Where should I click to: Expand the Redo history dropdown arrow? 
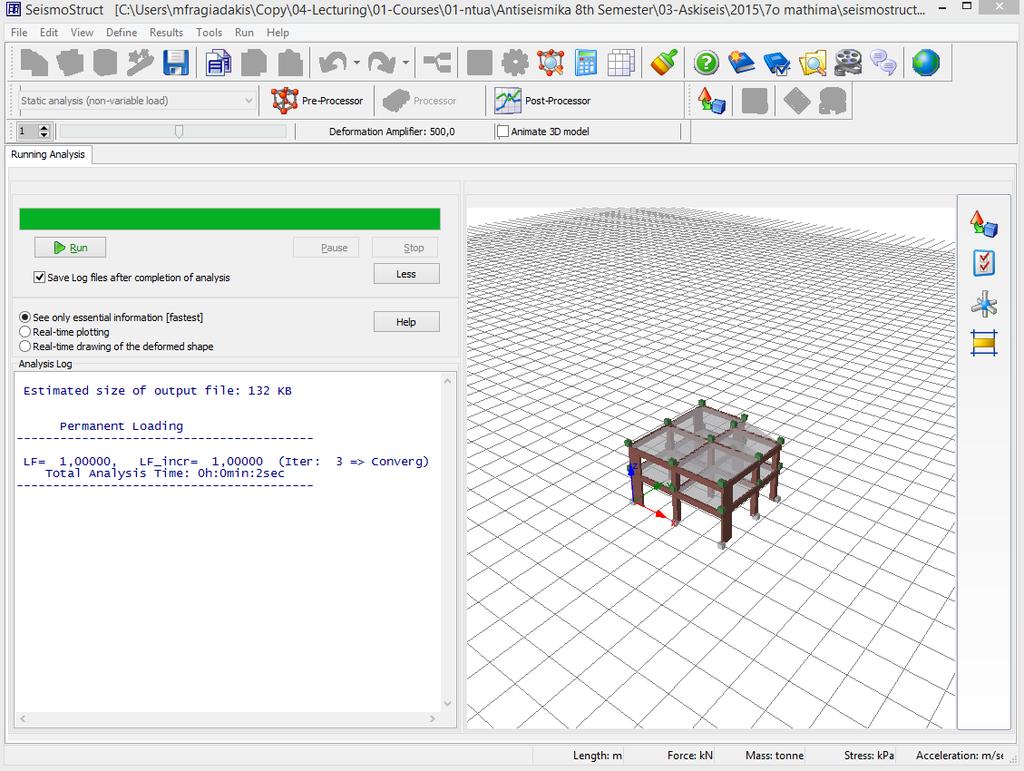(x=406, y=63)
